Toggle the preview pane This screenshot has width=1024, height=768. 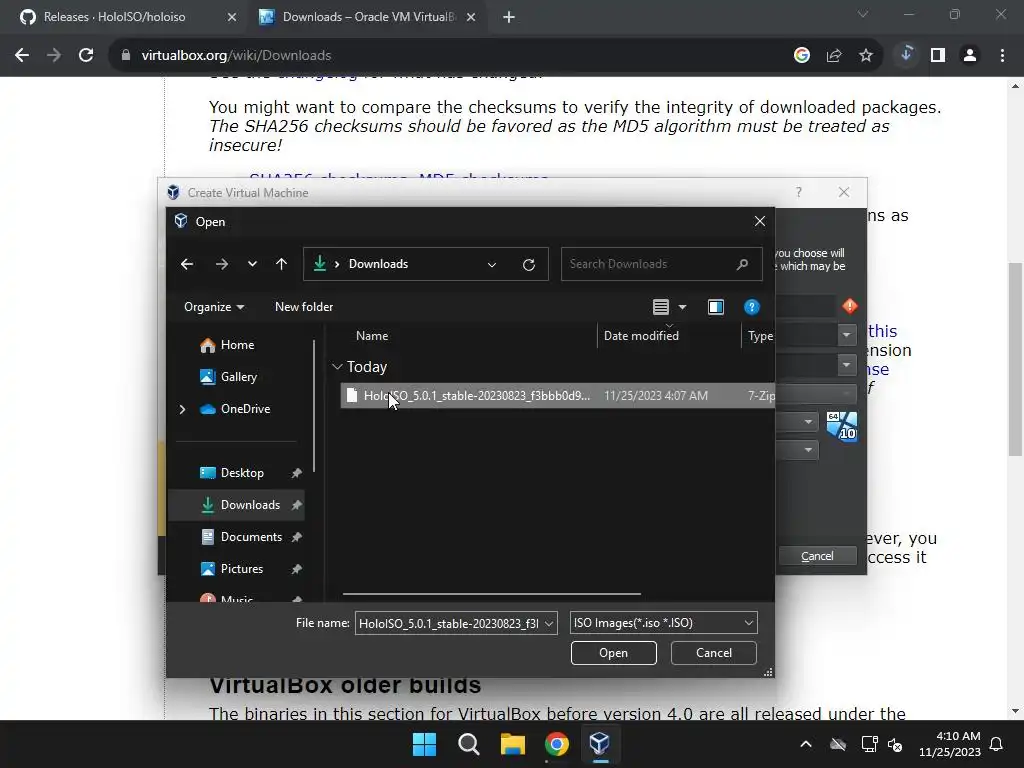[716, 307]
